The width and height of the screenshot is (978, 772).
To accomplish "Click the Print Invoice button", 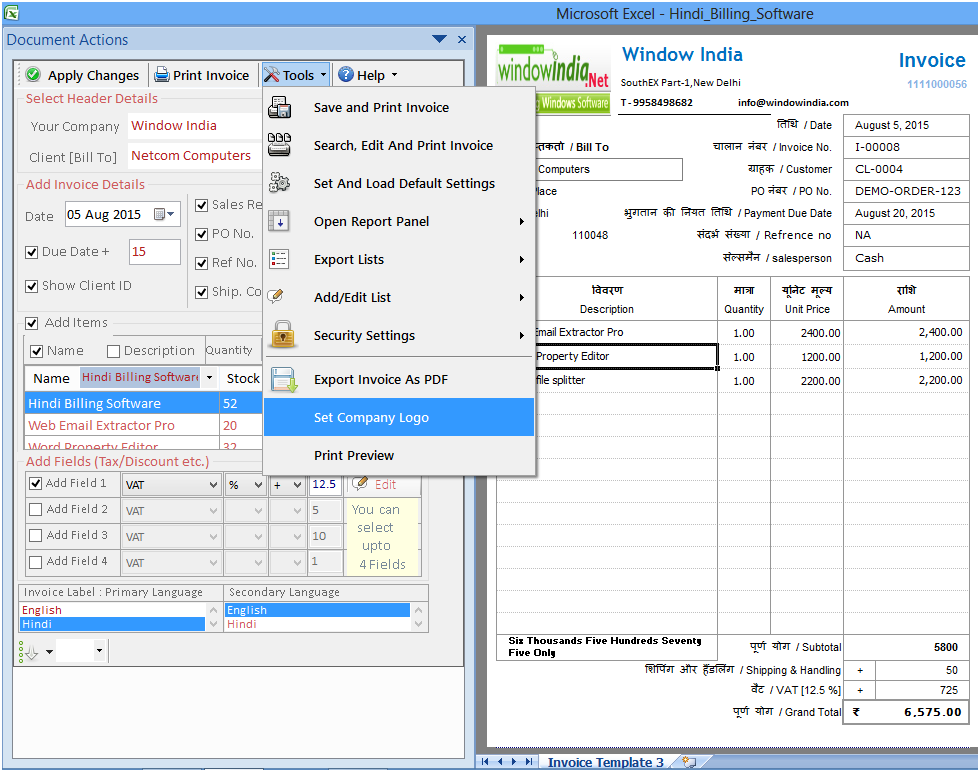I will 202,75.
